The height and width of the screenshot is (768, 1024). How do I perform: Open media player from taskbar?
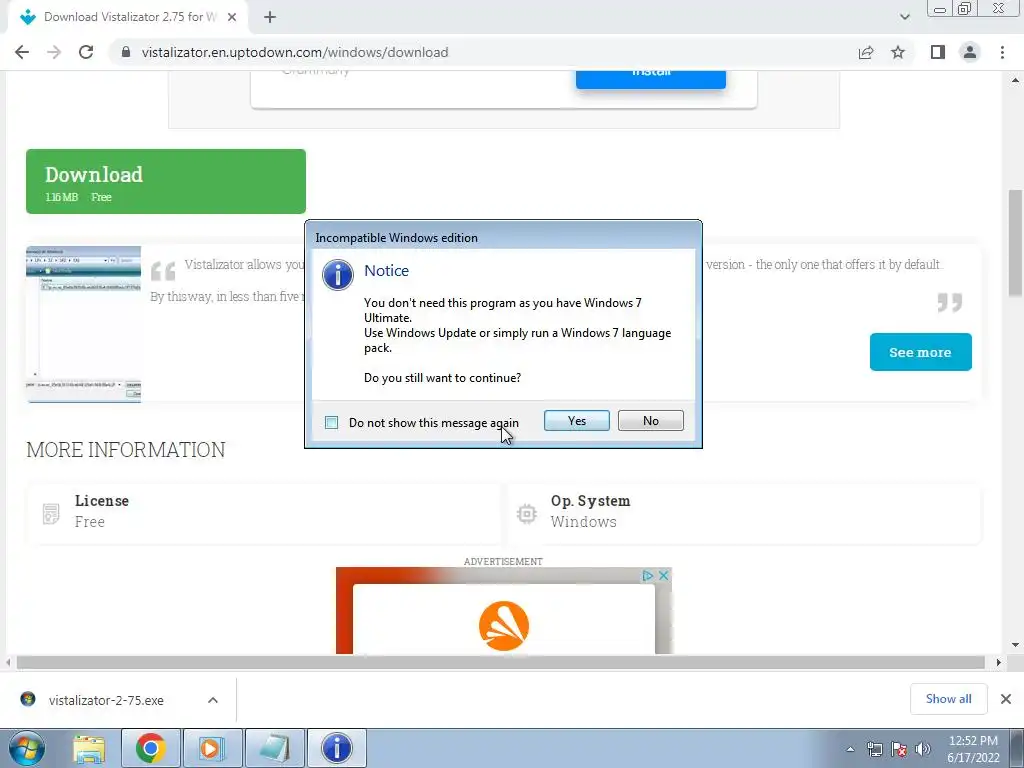[212, 748]
